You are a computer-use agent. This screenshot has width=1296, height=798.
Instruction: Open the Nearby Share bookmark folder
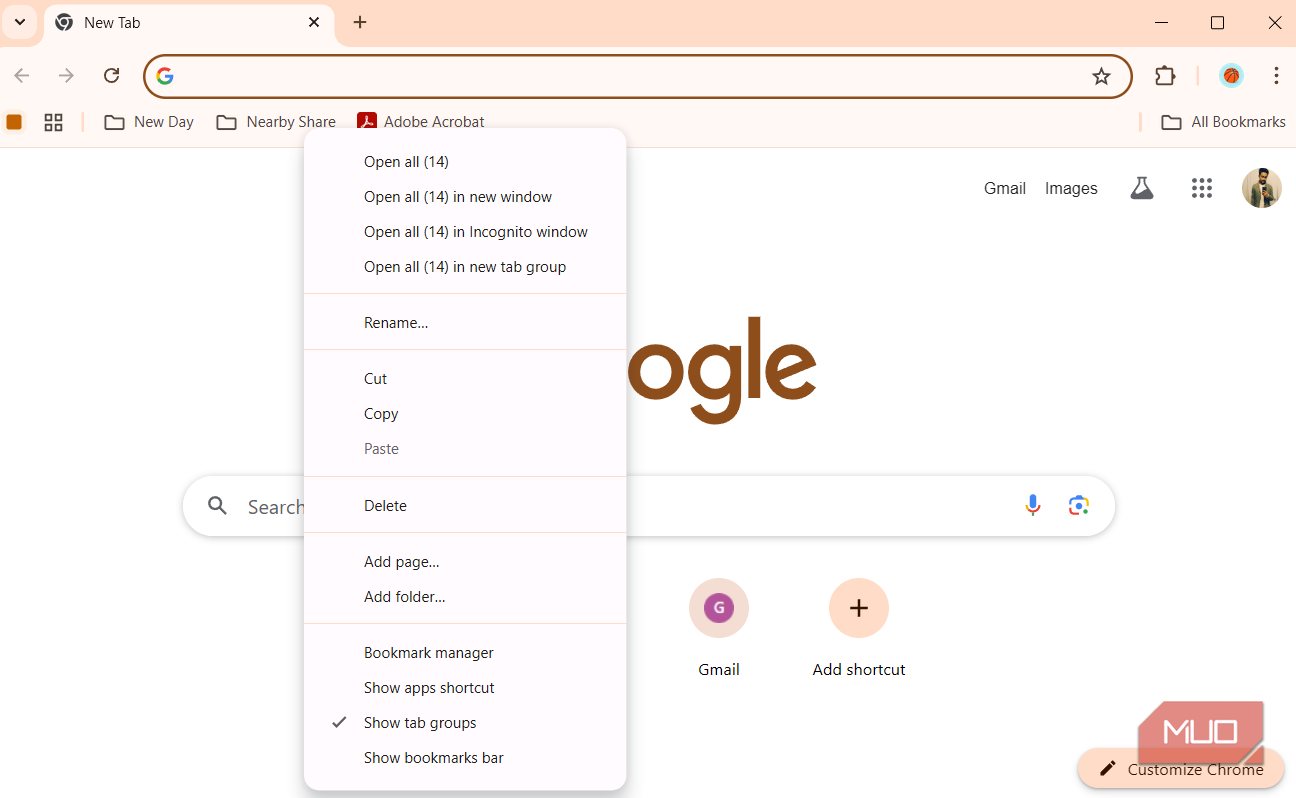coord(276,122)
